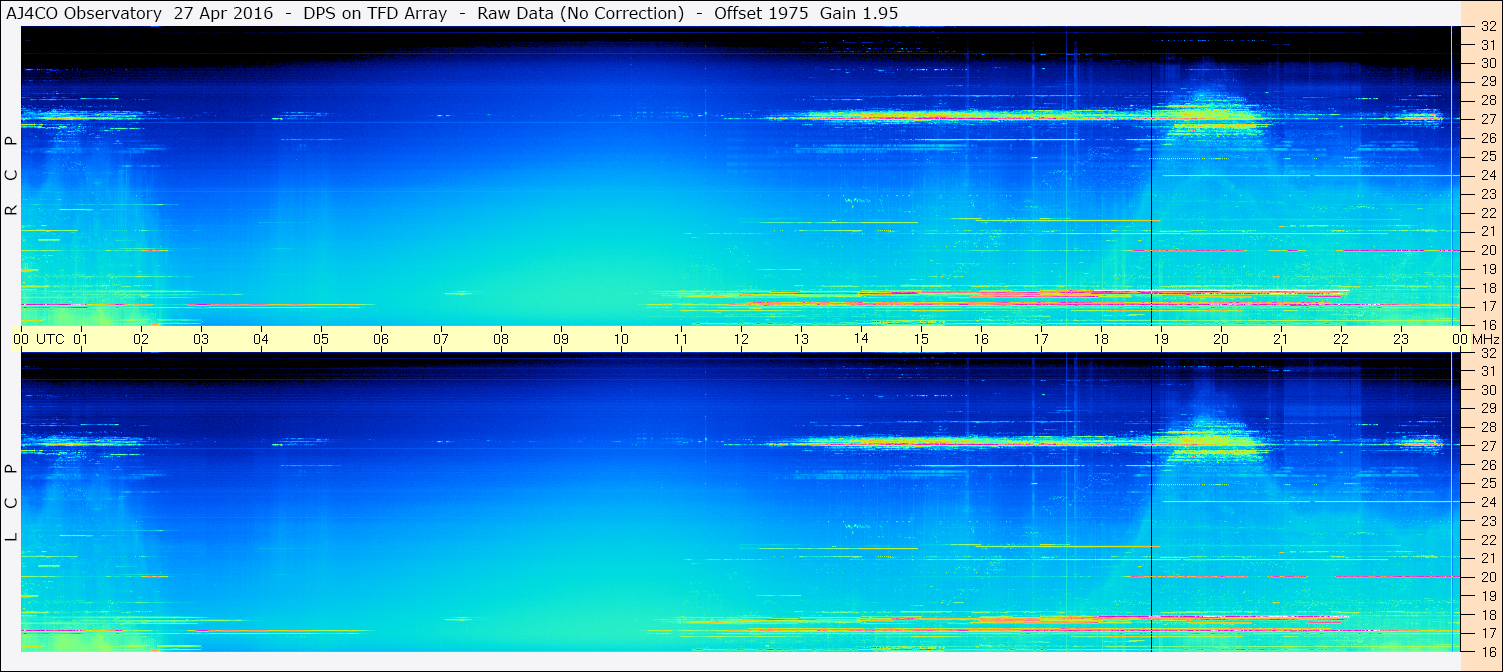Click the 27 MHz tick on the RCP scale
This screenshot has width=1503, height=672.
pyautogui.click(x=1487, y=119)
